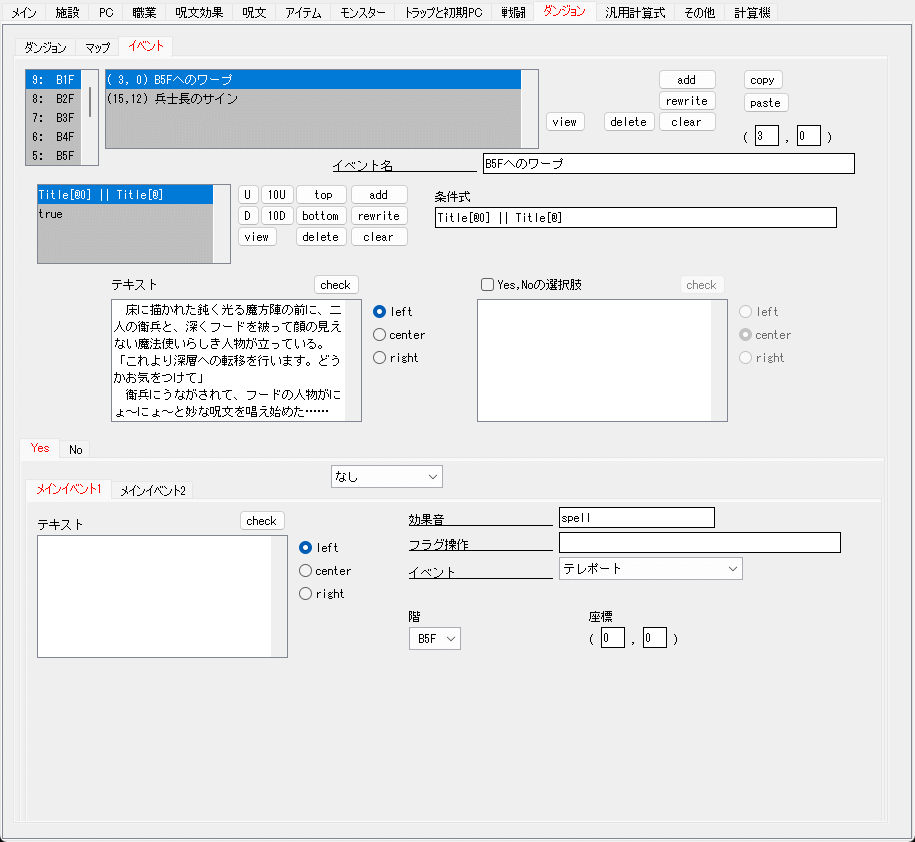Open the 計算機 tab
The image size is (915, 842).
(x=752, y=12)
